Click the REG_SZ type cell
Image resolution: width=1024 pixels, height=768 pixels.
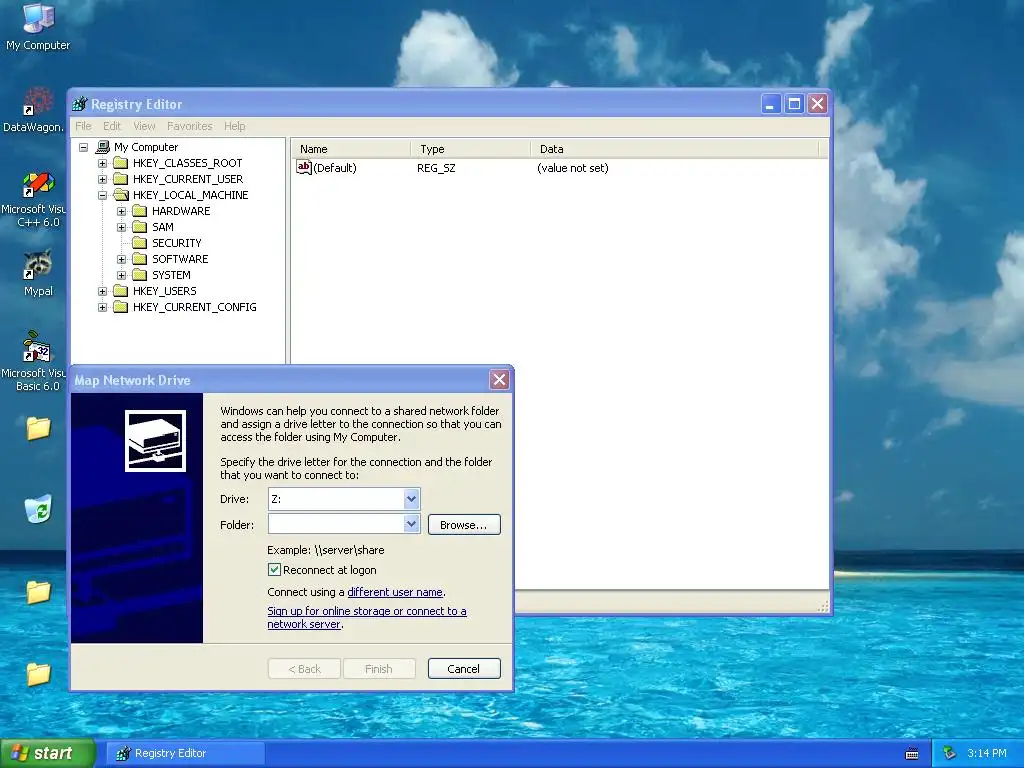436,168
